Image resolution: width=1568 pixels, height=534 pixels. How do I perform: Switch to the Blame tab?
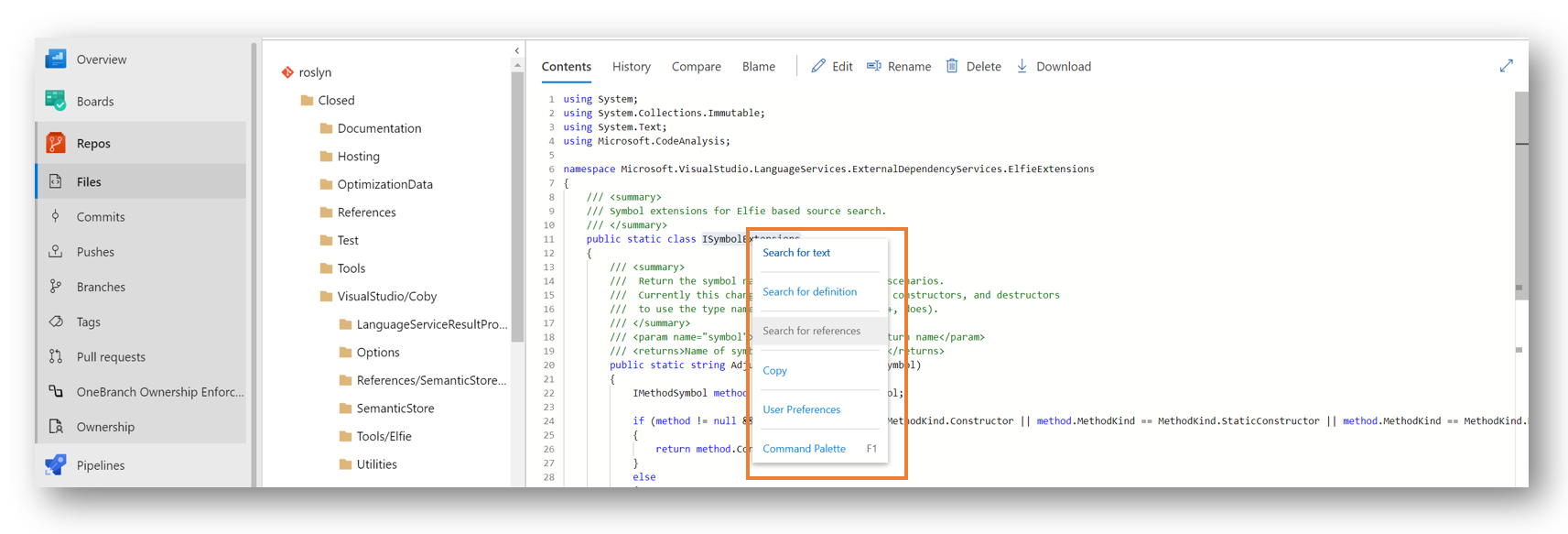tap(758, 67)
